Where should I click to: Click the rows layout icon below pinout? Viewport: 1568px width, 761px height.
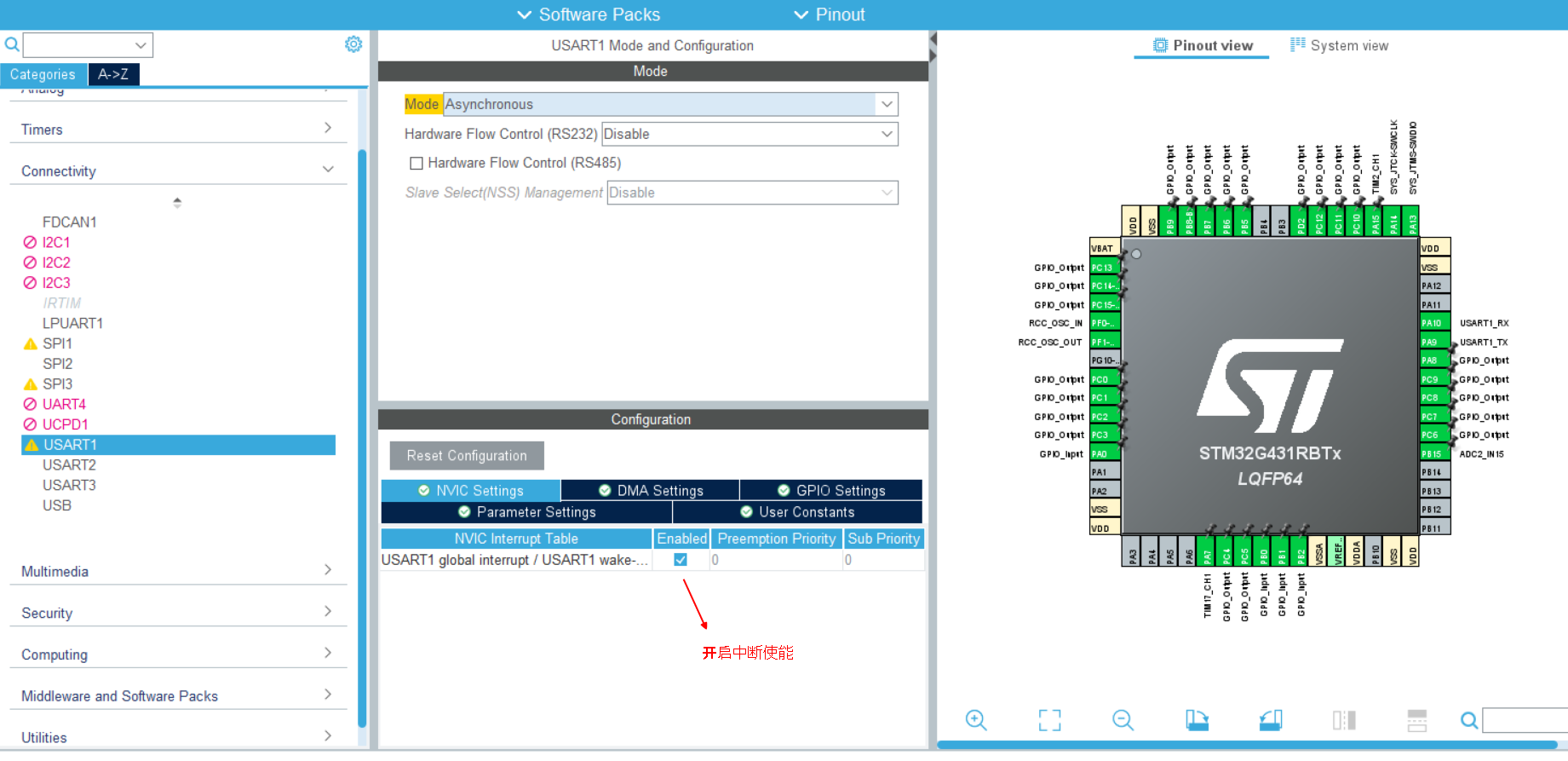(1417, 720)
